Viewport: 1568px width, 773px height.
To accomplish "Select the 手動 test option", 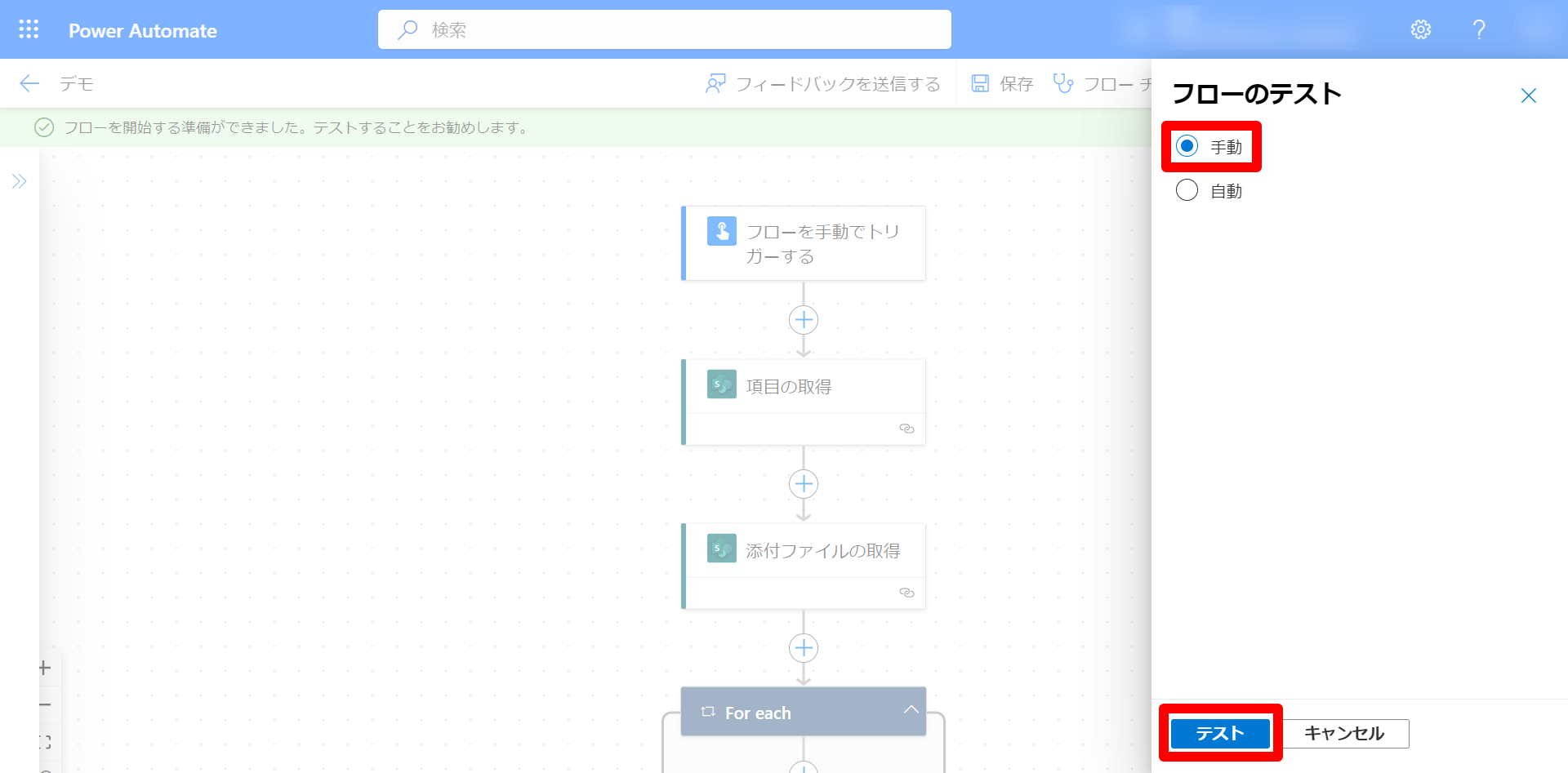I will (1187, 147).
